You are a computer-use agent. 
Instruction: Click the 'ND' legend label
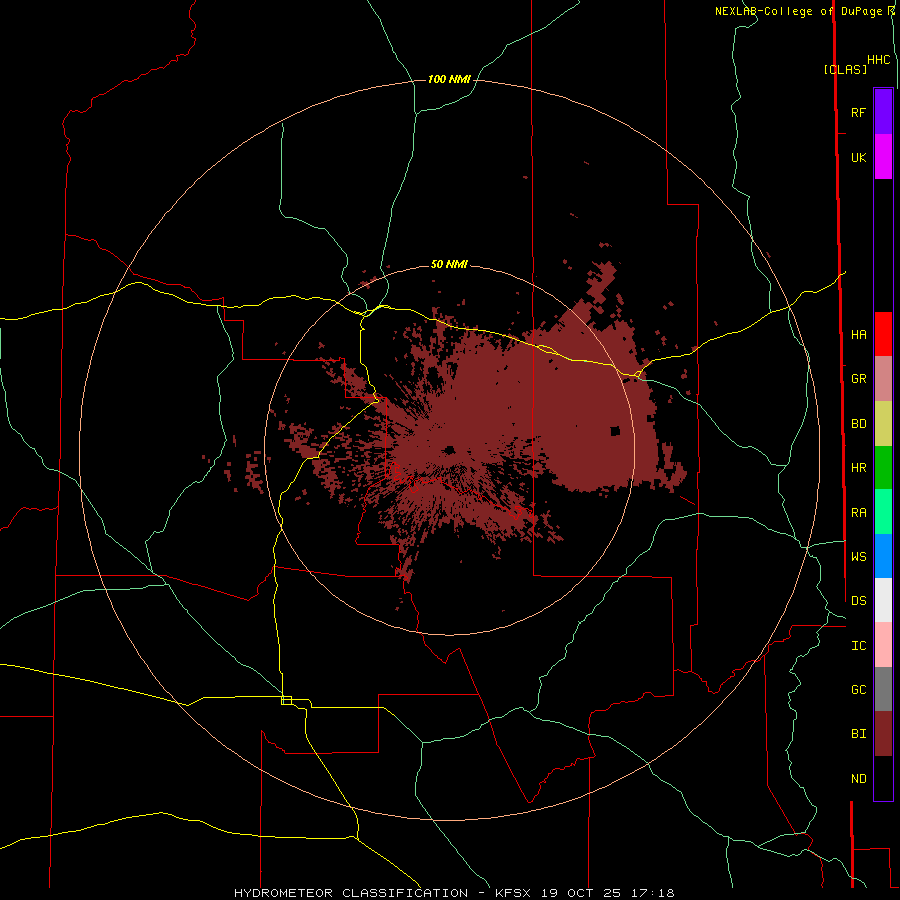point(858,779)
